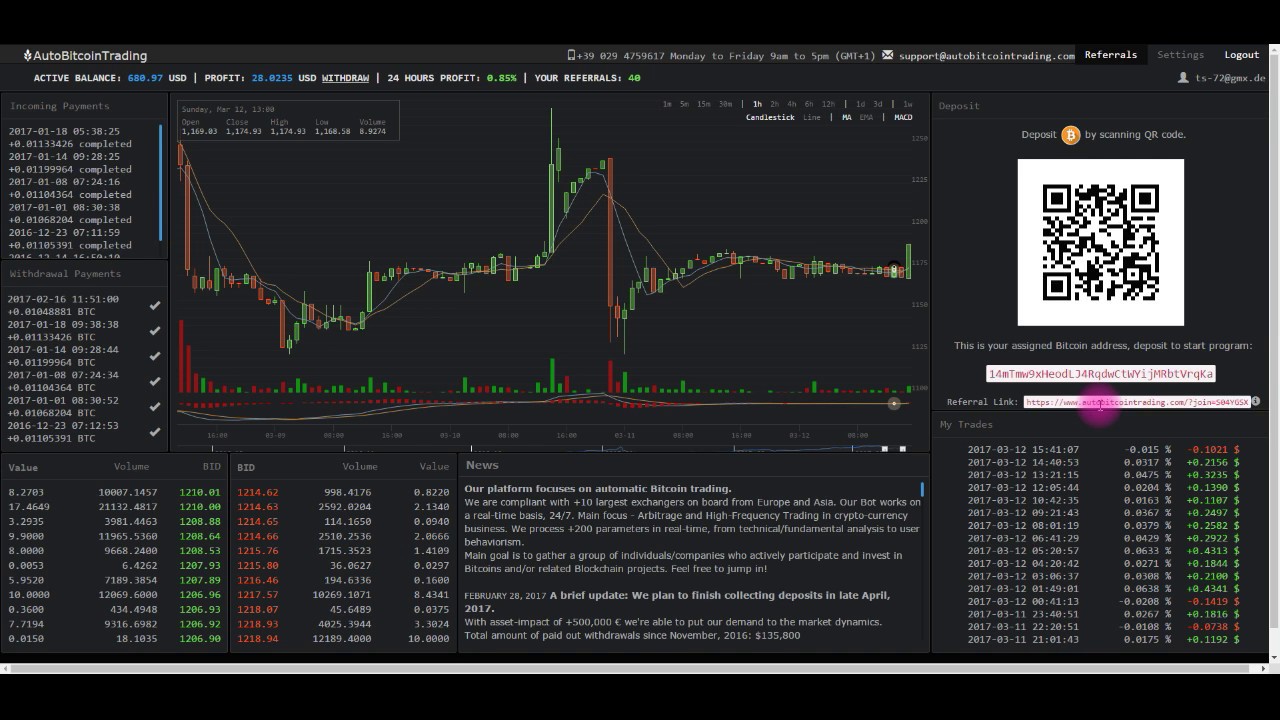Select the 5m chart interval
The width and height of the screenshot is (1280, 720).
click(684, 104)
